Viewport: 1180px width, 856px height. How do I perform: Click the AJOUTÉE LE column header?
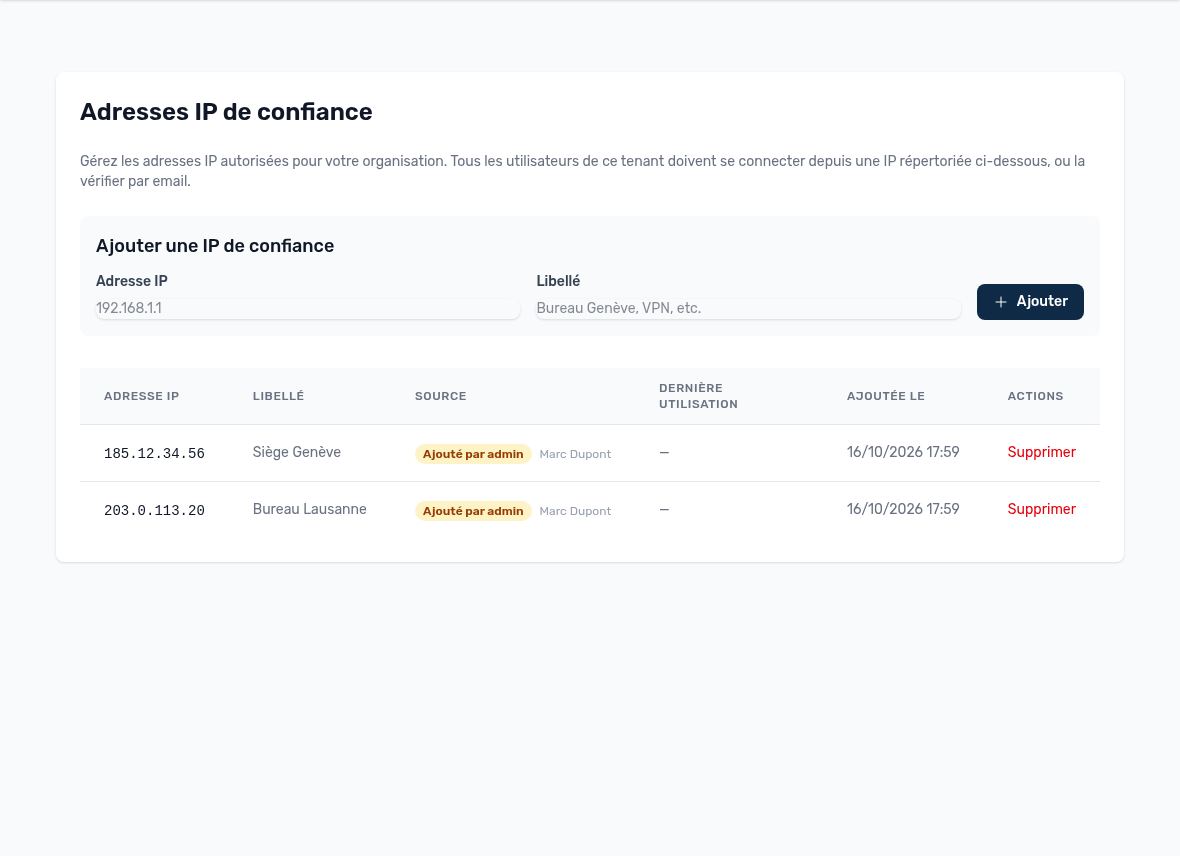point(885,396)
